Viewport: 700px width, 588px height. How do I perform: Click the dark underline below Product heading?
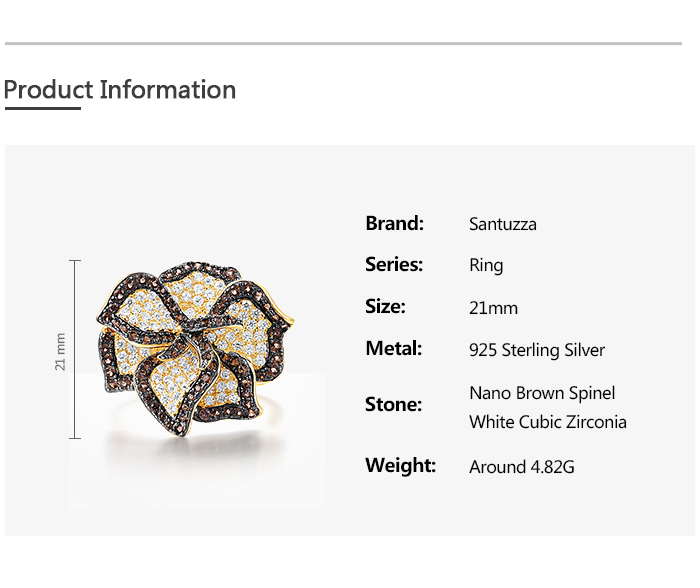42,108
